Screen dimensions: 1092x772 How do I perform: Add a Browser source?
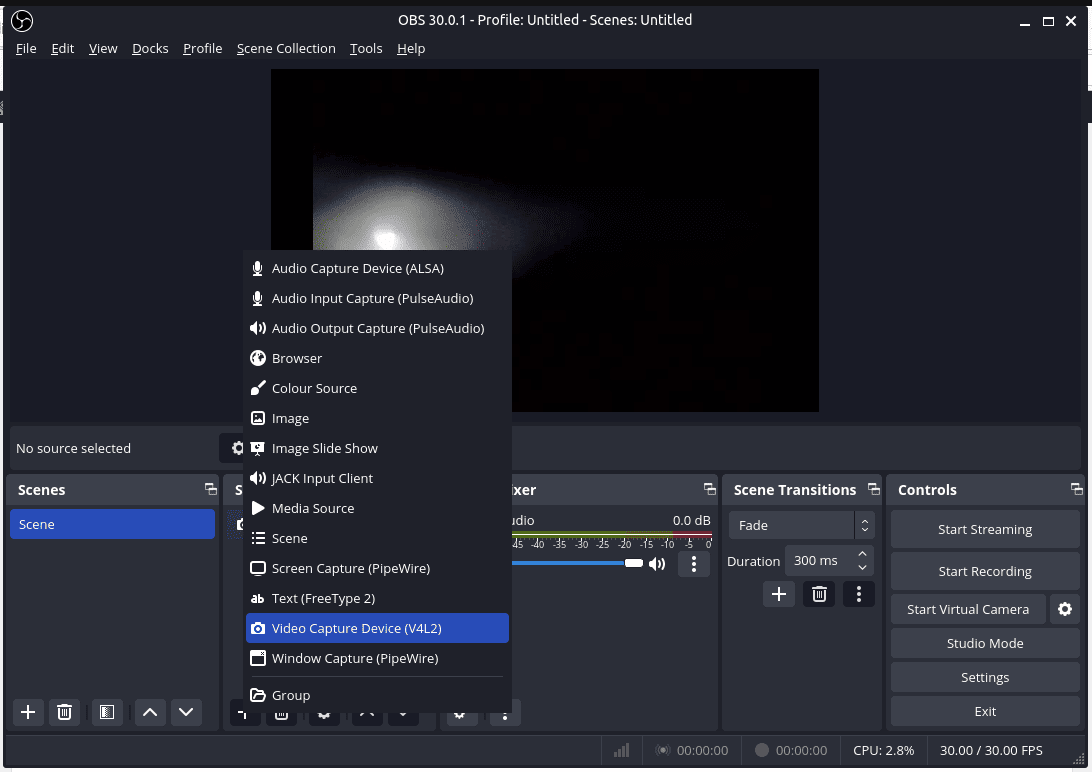(377, 358)
